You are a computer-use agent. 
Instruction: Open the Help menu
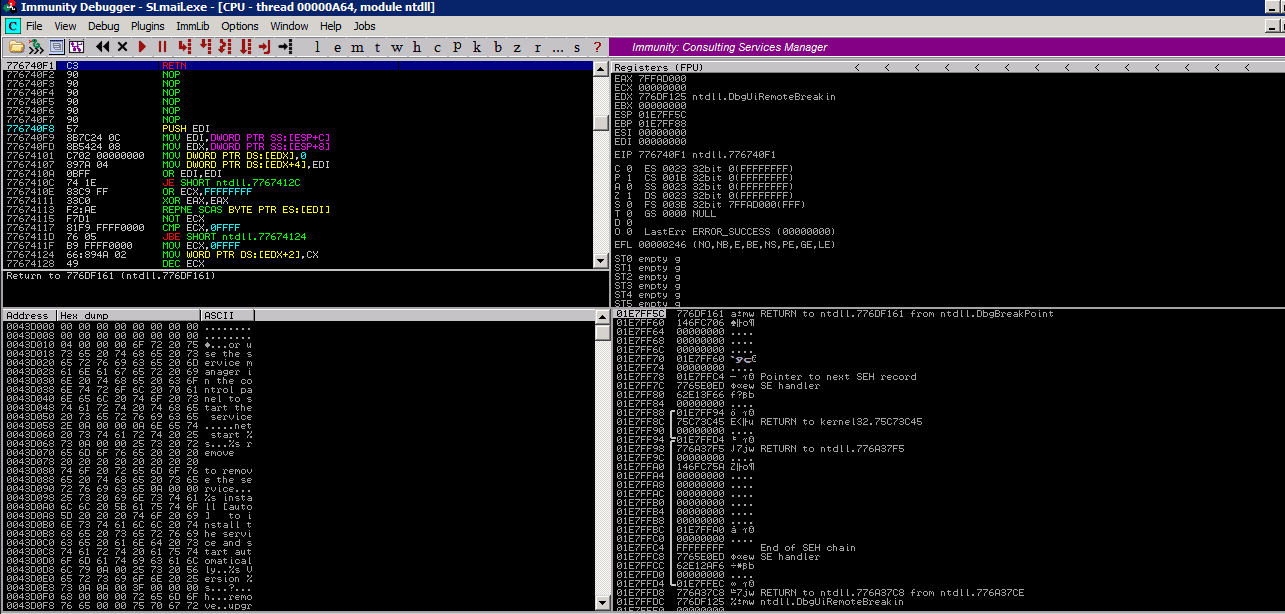tap(331, 26)
